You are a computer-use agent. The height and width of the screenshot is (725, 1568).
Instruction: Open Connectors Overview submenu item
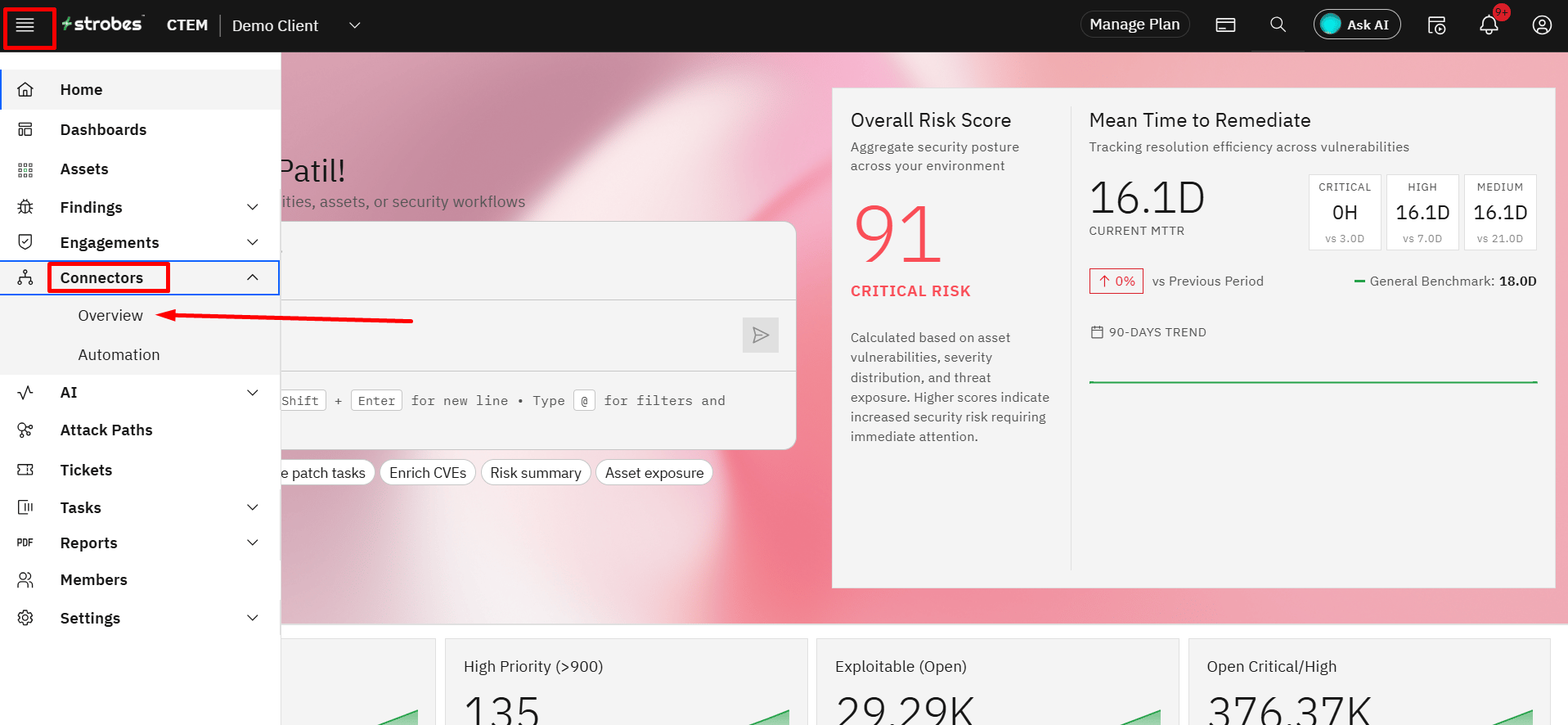coord(110,316)
